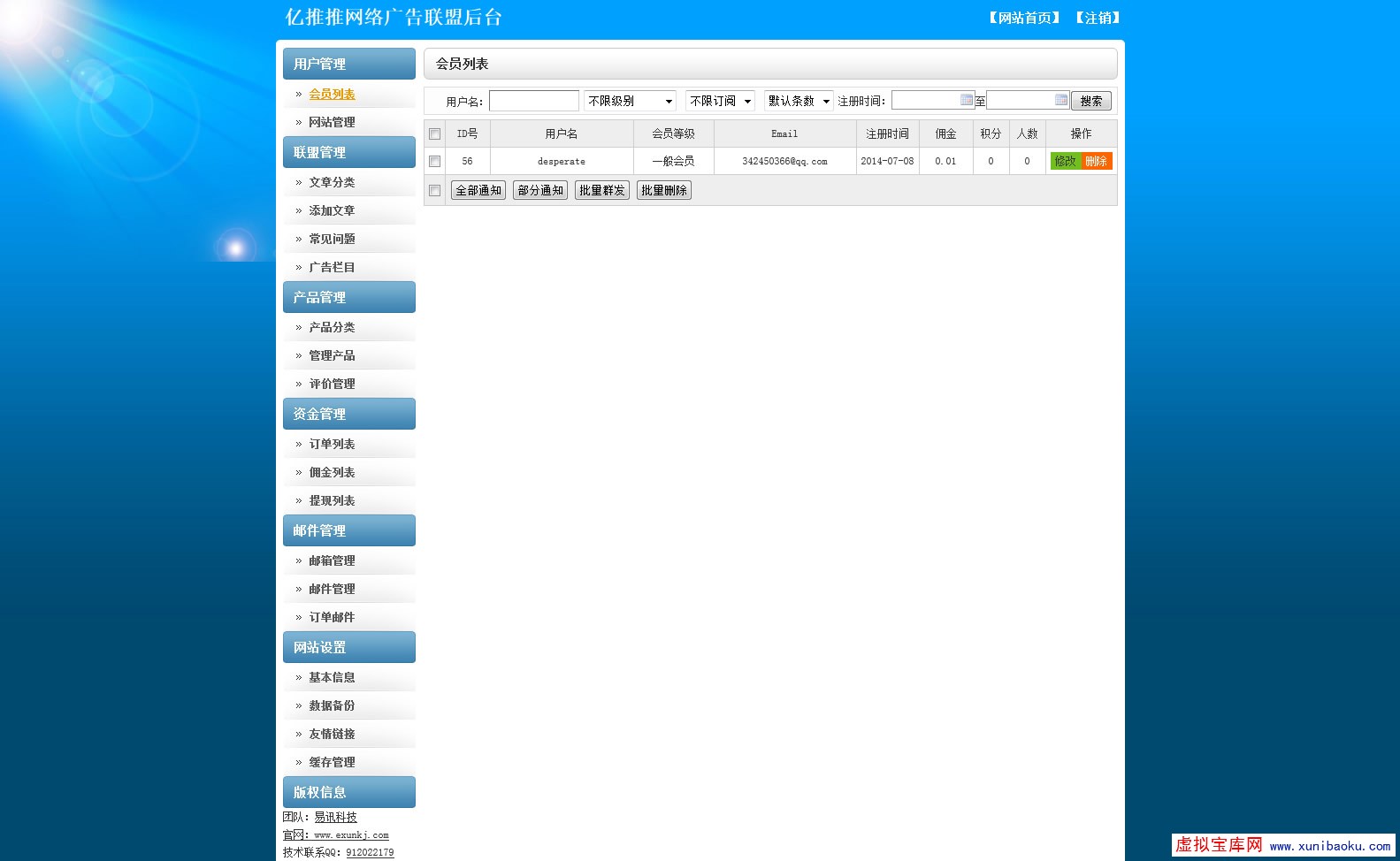Screen dimensions: 1400x861
Task: Select 订单列表 from the sidebar
Action: click(x=332, y=445)
